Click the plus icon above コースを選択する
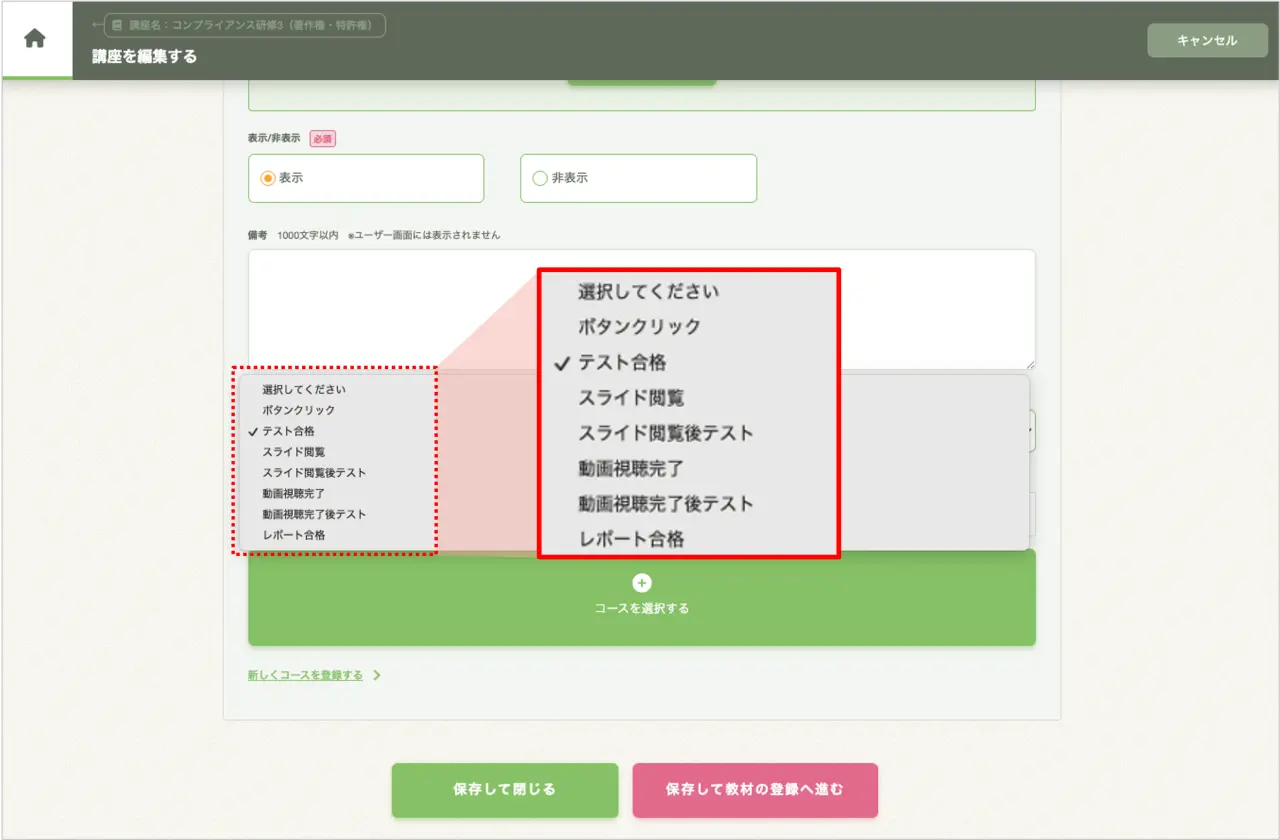Image resolution: width=1280 pixels, height=840 pixels. (x=642, y=583)
